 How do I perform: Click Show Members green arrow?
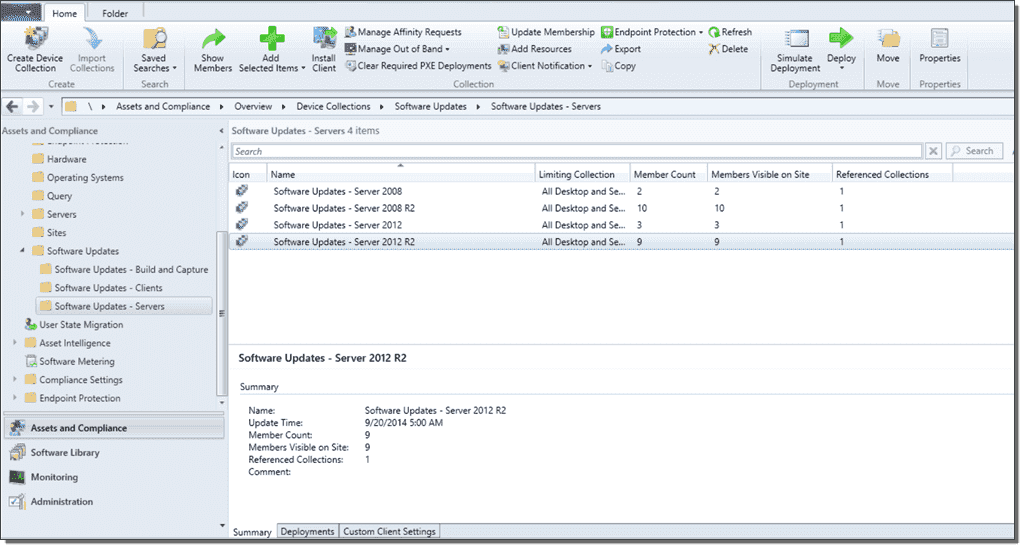[x=213, y=39]
